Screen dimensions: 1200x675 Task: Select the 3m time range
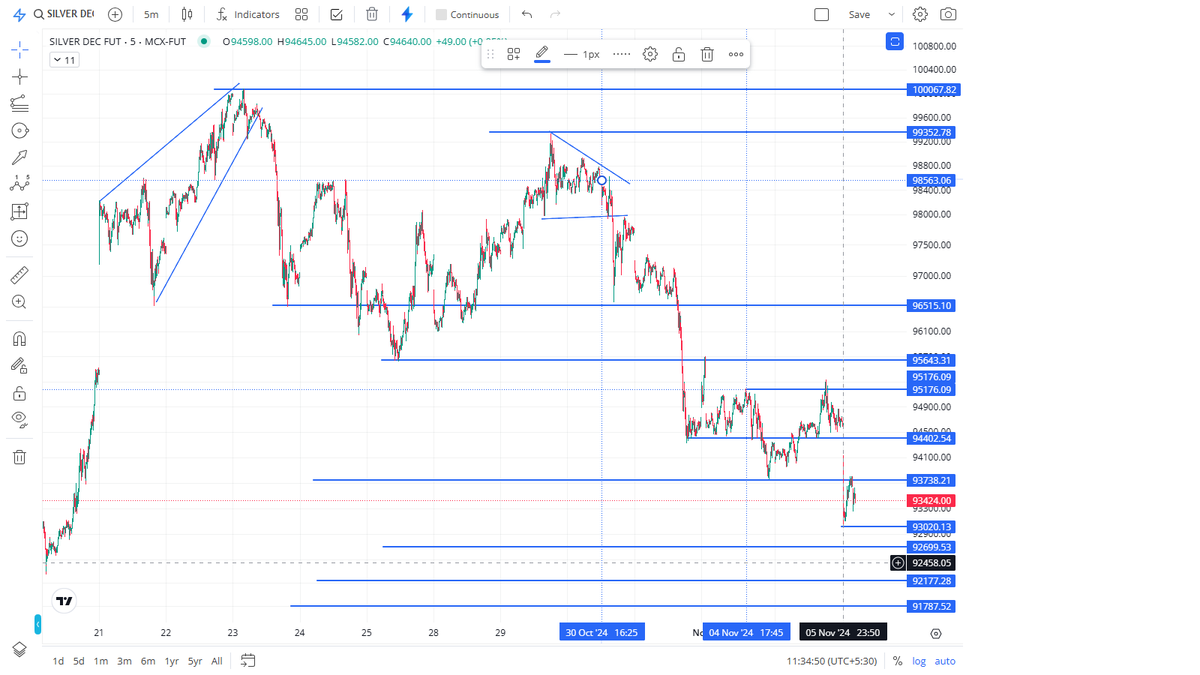[124, 661]
